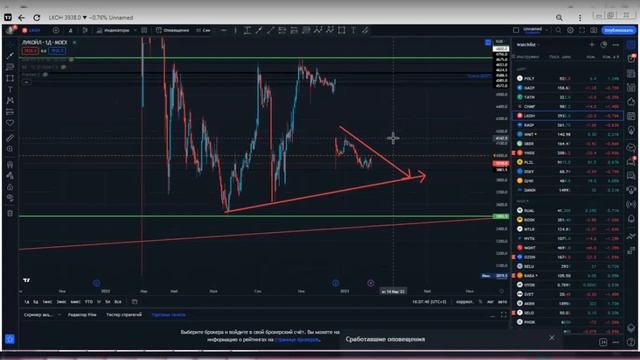Open the Unnamed layout name dropdown
This screenshot has width=640, height=360.
[x=536, y=30]
